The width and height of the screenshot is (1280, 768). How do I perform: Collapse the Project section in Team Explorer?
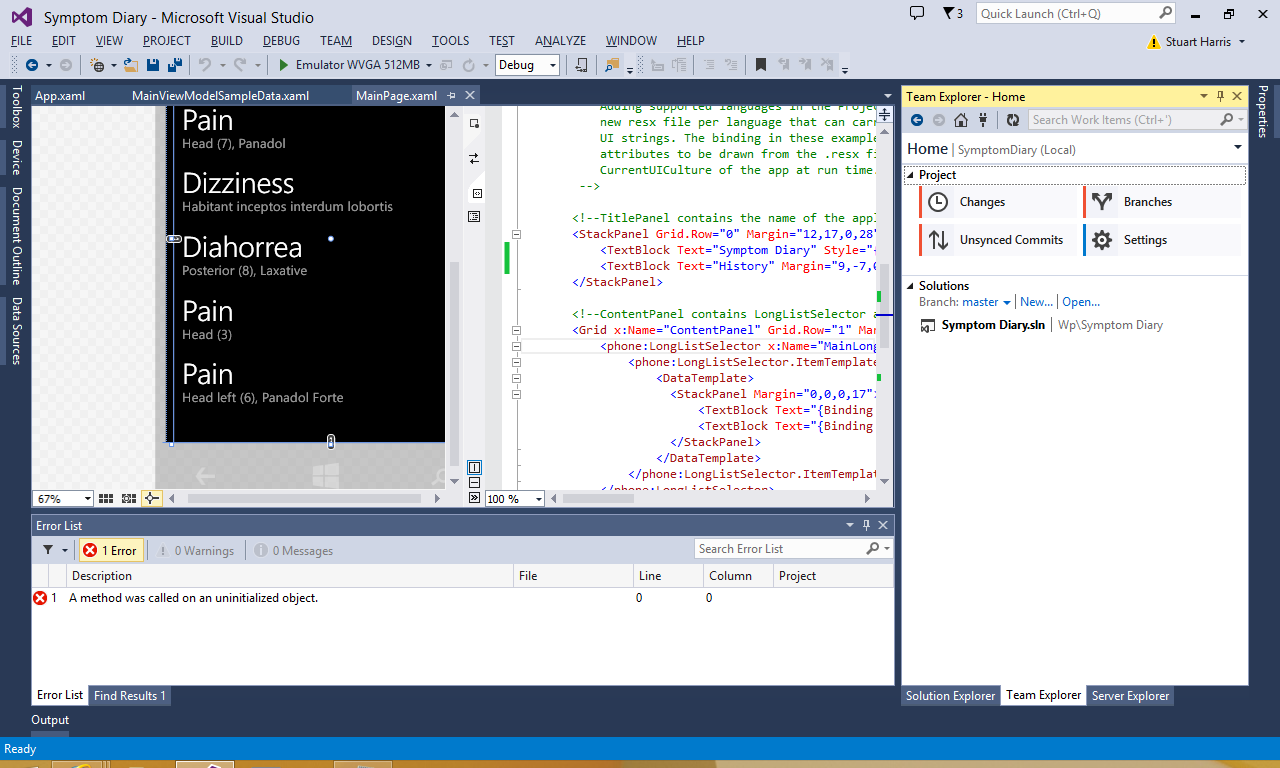click(911, 175)
